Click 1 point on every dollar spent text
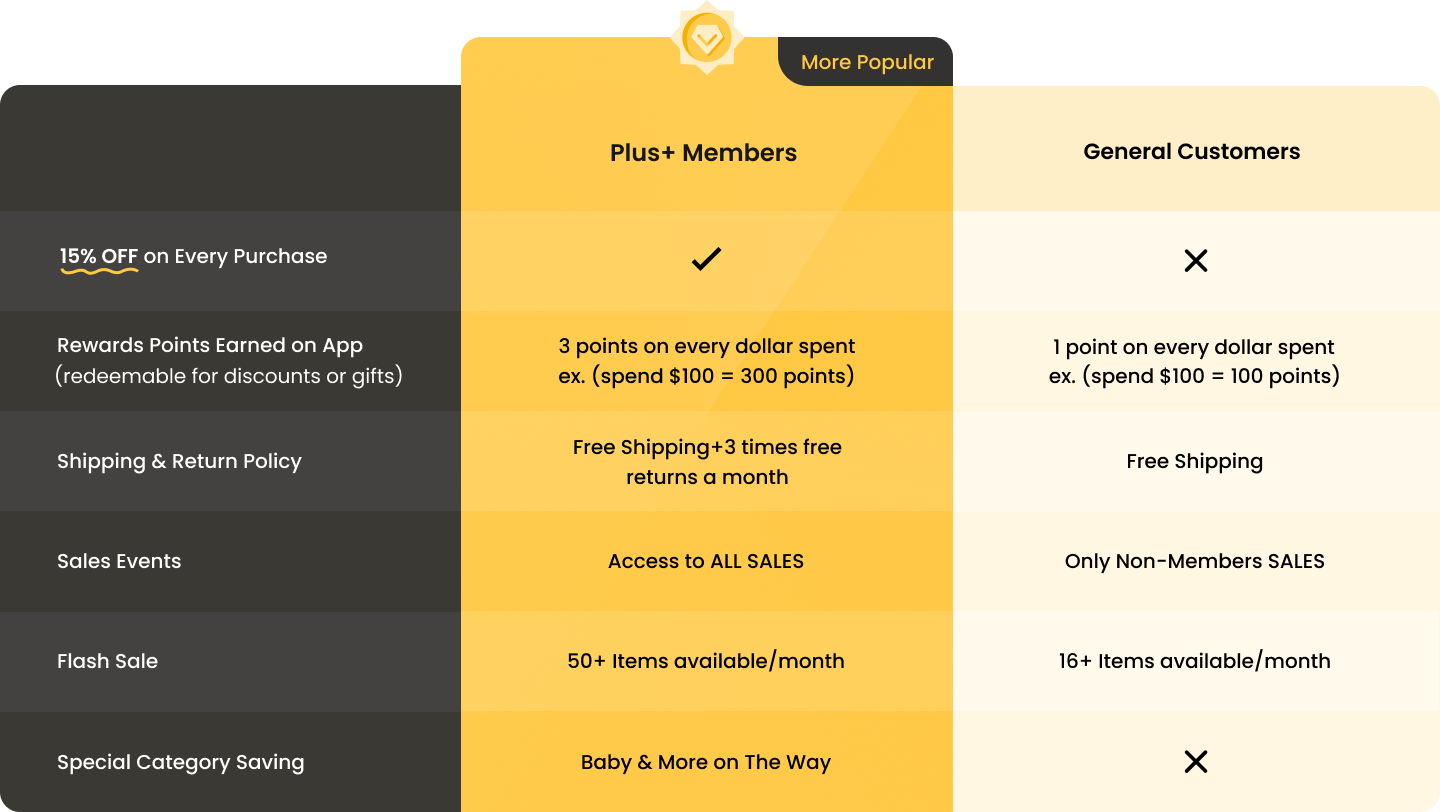 (1194, 347)
